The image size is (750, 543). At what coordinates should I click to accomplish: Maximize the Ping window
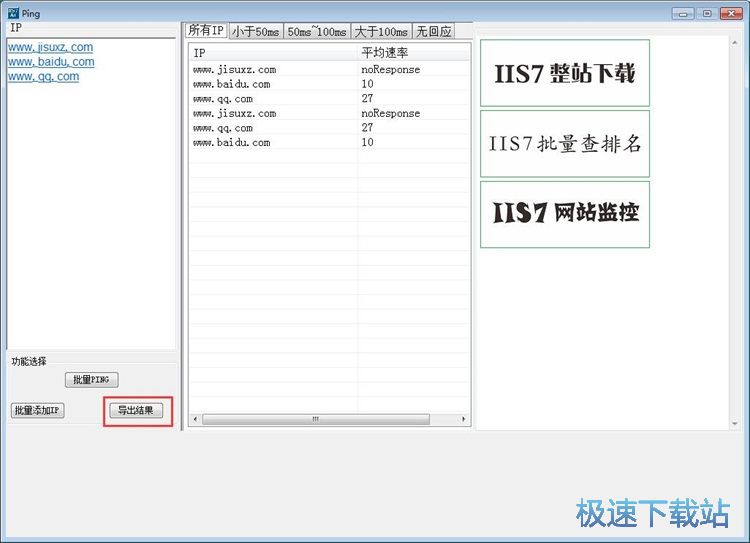coord(707,13)
